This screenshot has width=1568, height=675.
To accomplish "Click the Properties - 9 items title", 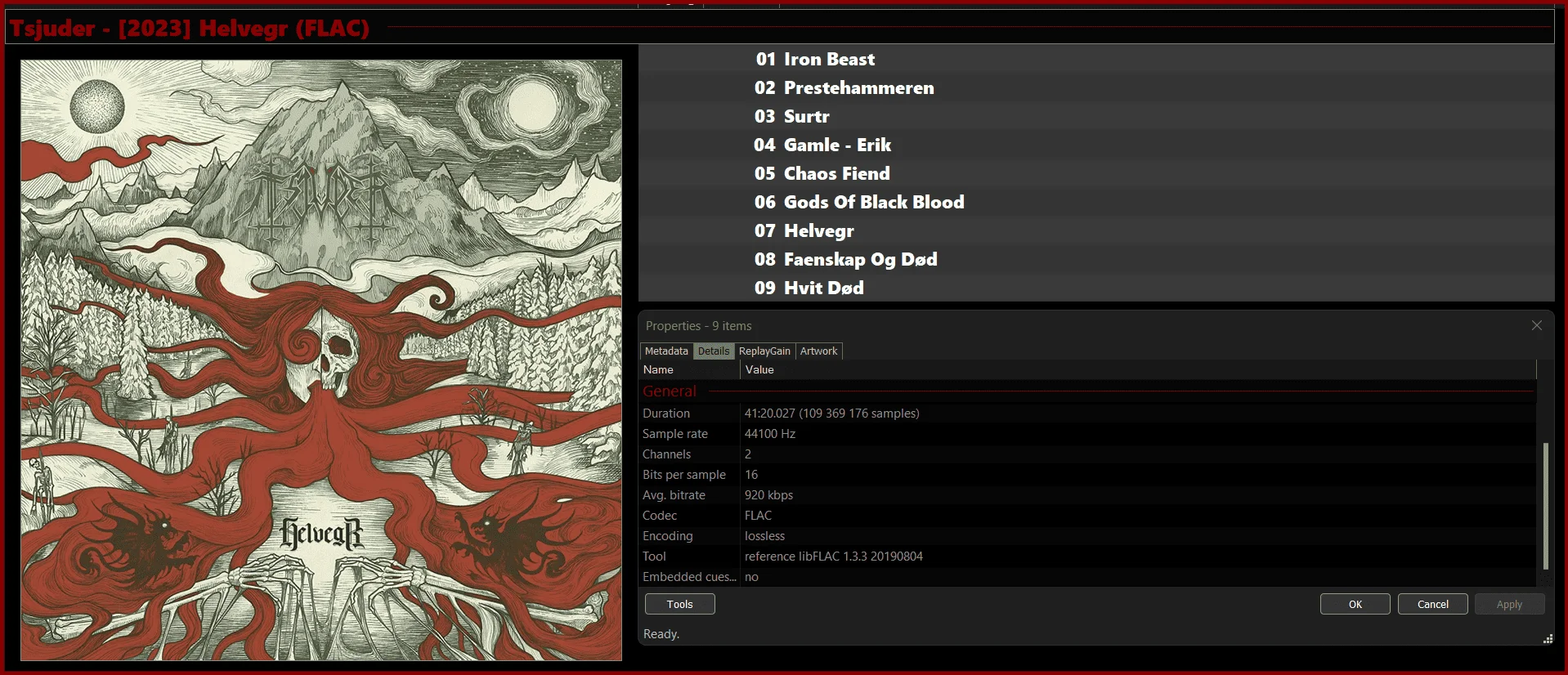I will 699,325.
